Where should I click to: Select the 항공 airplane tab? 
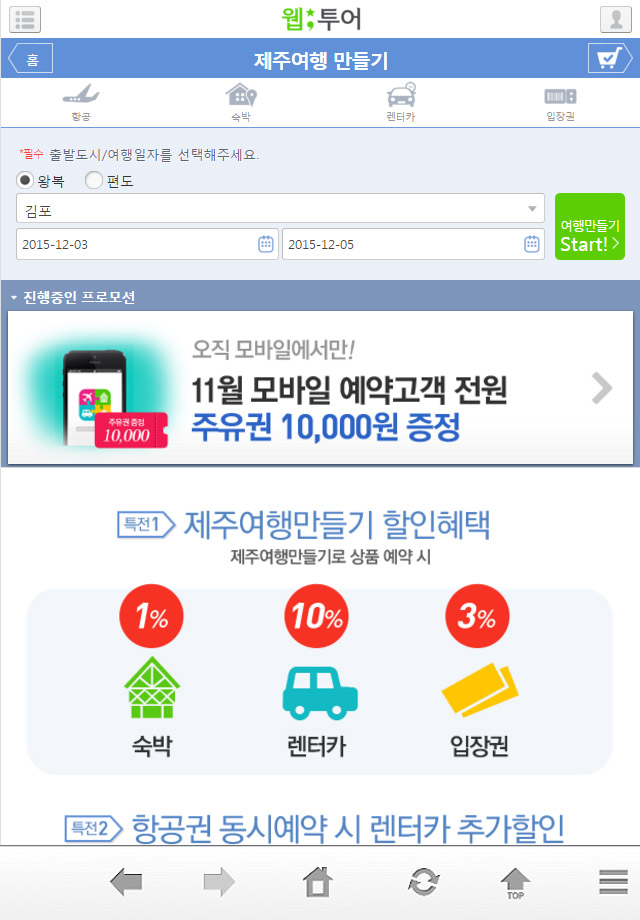click(x=81, y=103)
